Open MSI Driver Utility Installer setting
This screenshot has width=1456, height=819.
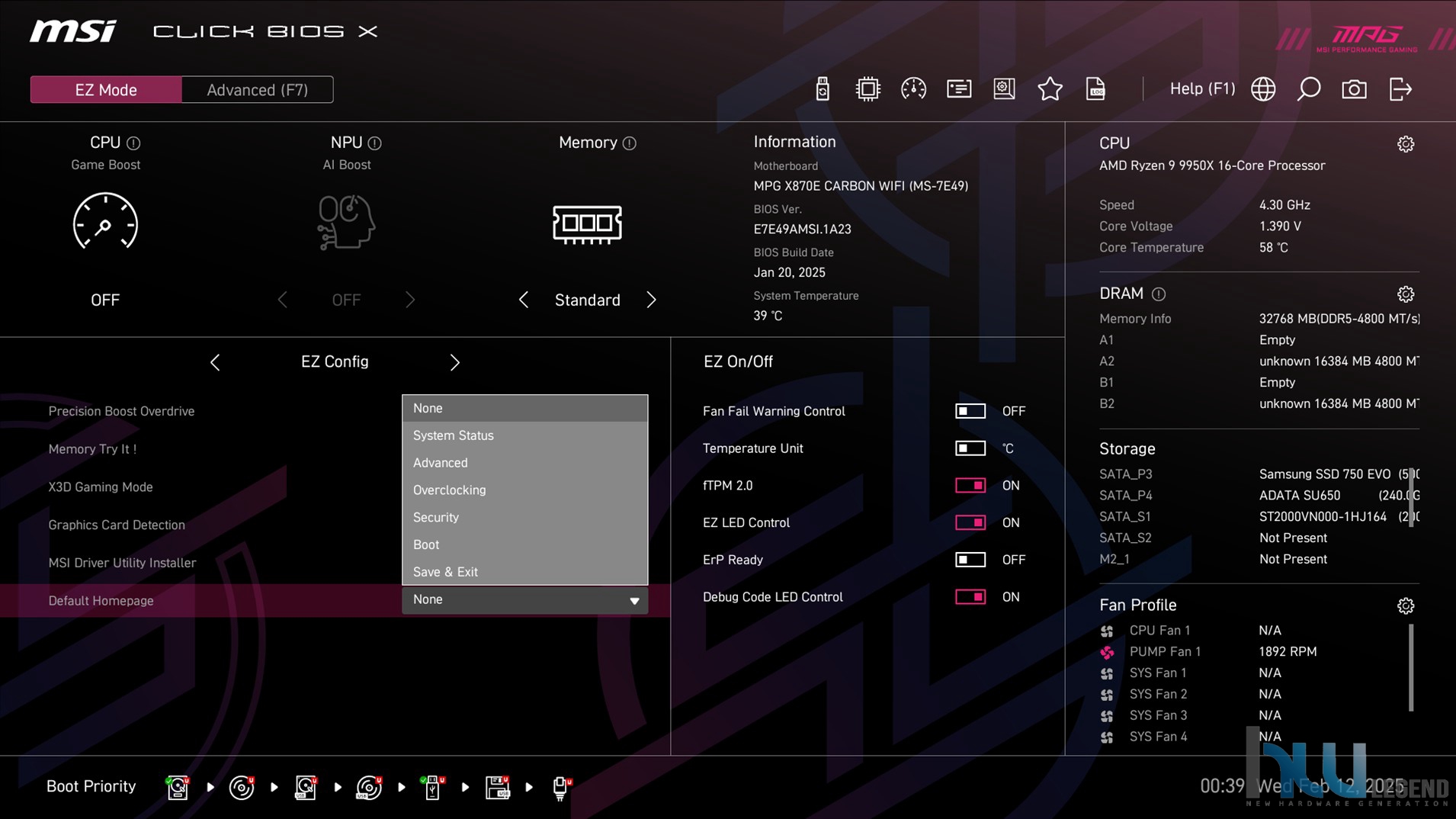122,563
